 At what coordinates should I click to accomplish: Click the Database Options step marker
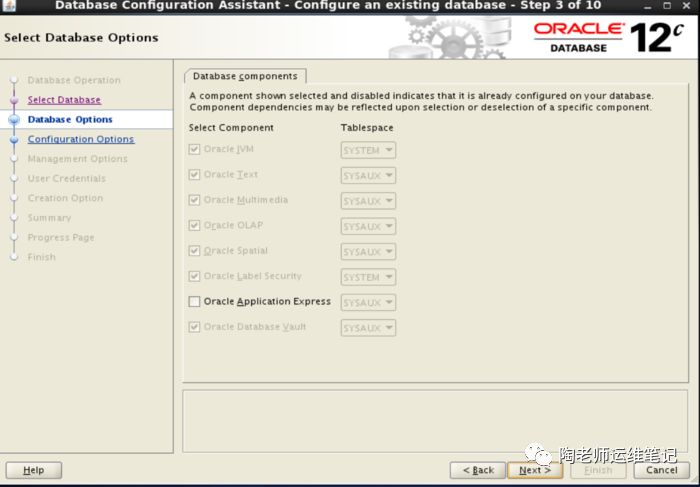point(14,120)
